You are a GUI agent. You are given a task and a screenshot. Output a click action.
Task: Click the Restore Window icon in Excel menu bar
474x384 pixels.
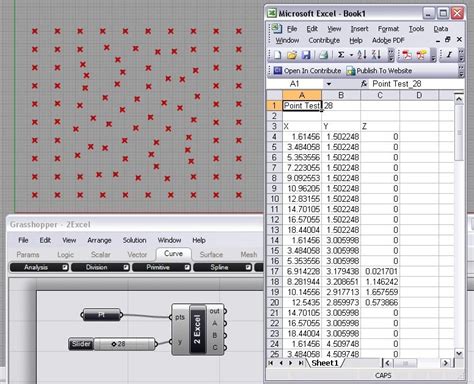pos(448,39)
